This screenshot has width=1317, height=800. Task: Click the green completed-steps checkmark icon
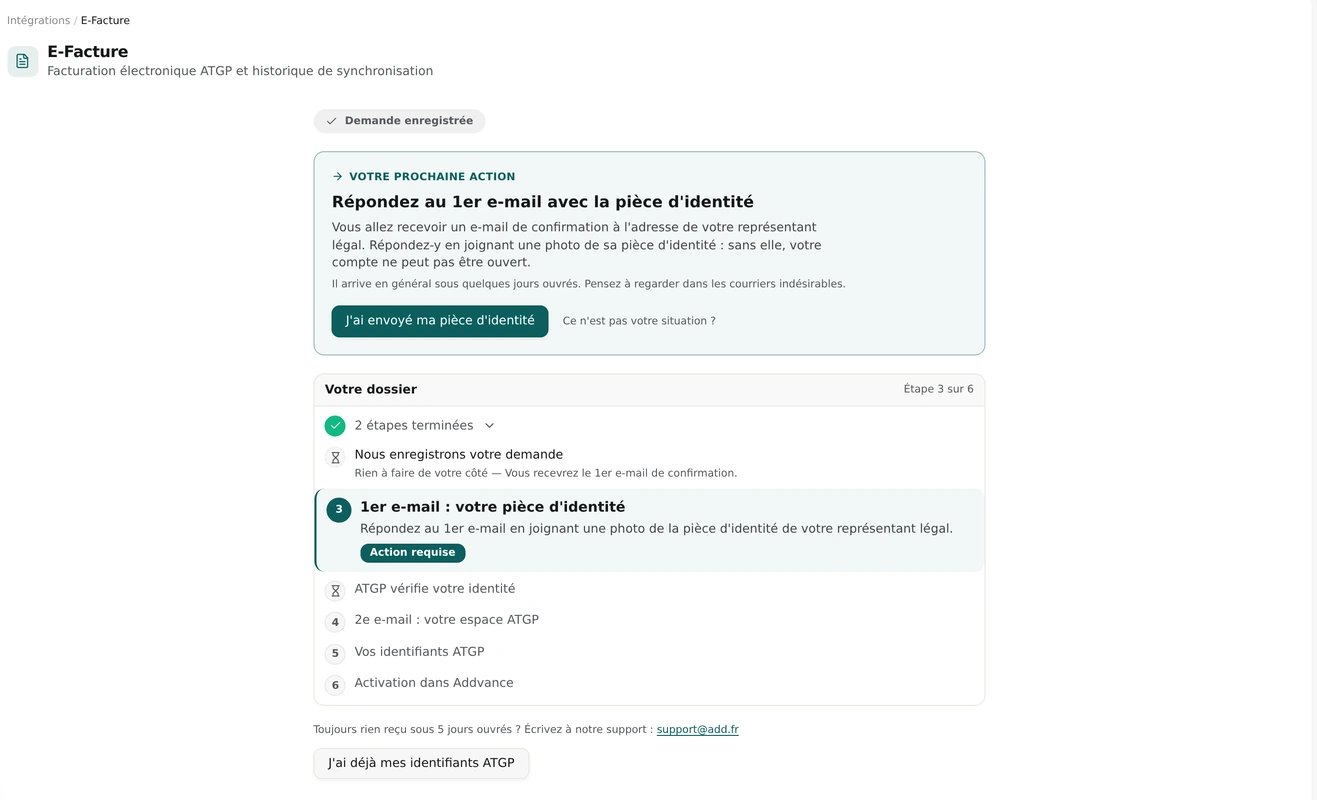(x=335, y=426)
